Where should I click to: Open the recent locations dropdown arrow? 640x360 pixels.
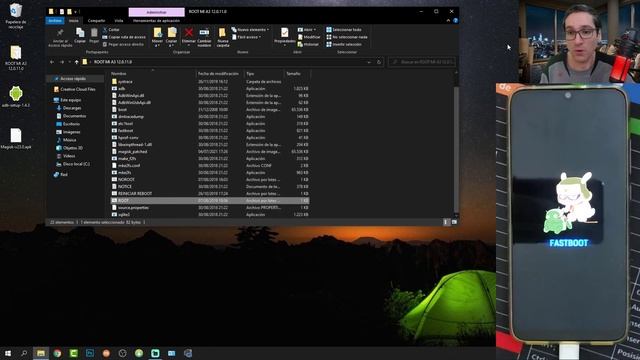click(x=69, y=62)
